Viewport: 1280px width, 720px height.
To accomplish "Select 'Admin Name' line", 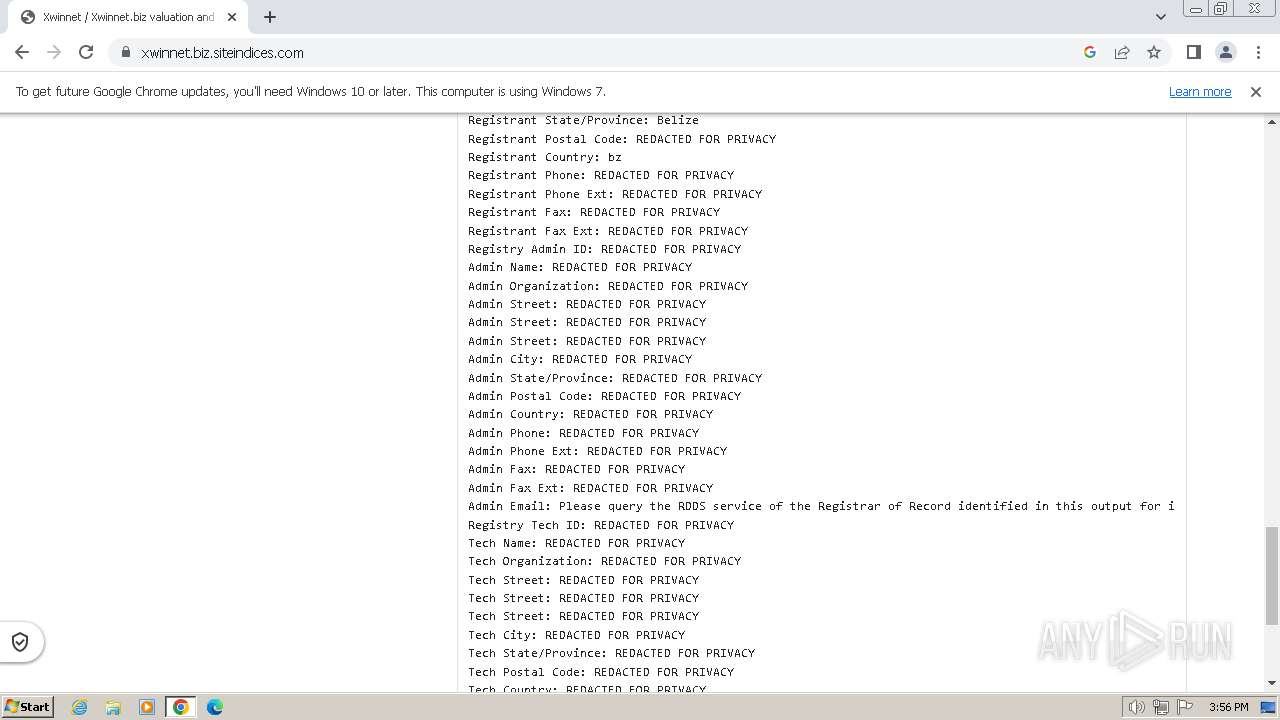I will tap(580, 267).
